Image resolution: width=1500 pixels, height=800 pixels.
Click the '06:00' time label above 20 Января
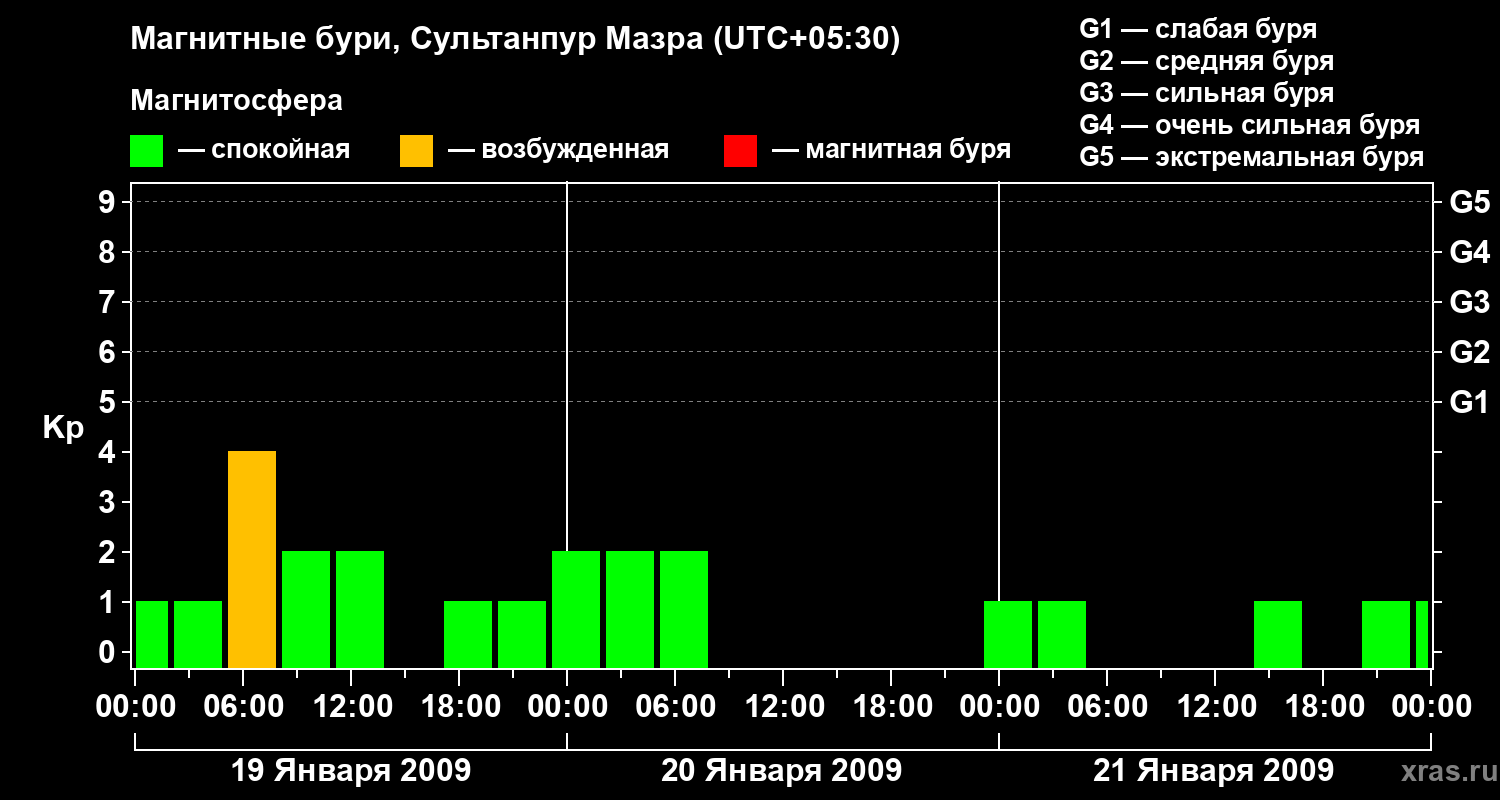[x=675, y=707]
